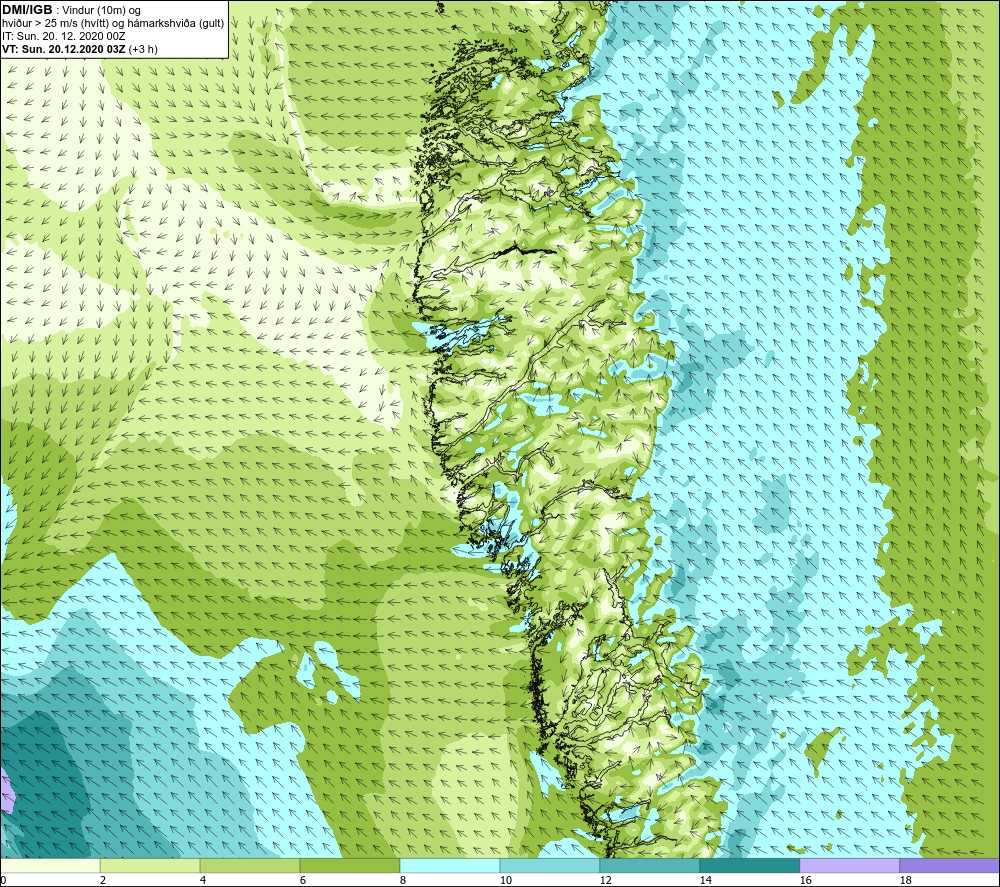The image size is (1000, 887).
Task: Click the 10–12 m/s turquoise swatch
Action: (x=550, y=866)
